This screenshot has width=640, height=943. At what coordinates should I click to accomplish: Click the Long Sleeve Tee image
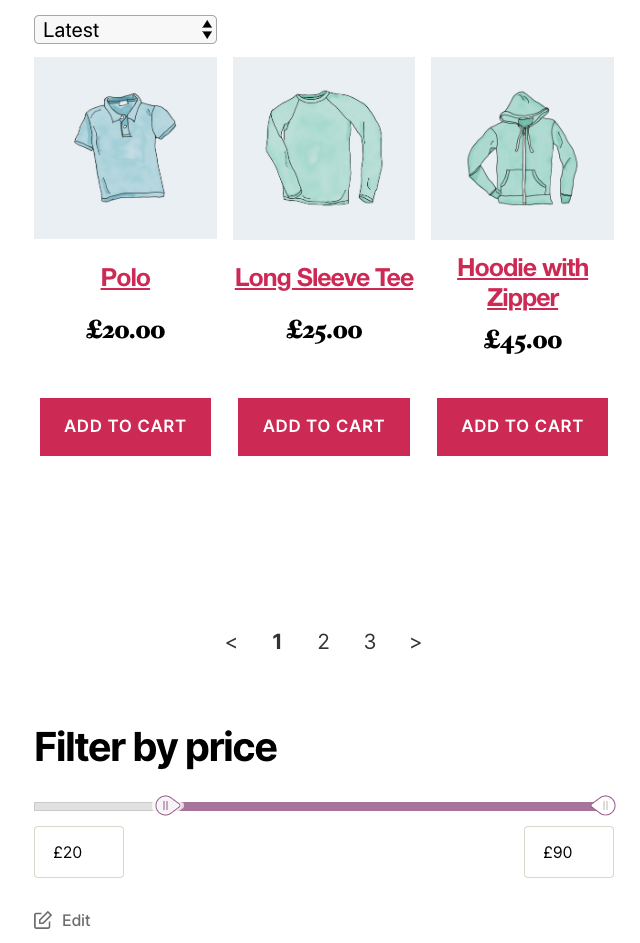[323, 147]
